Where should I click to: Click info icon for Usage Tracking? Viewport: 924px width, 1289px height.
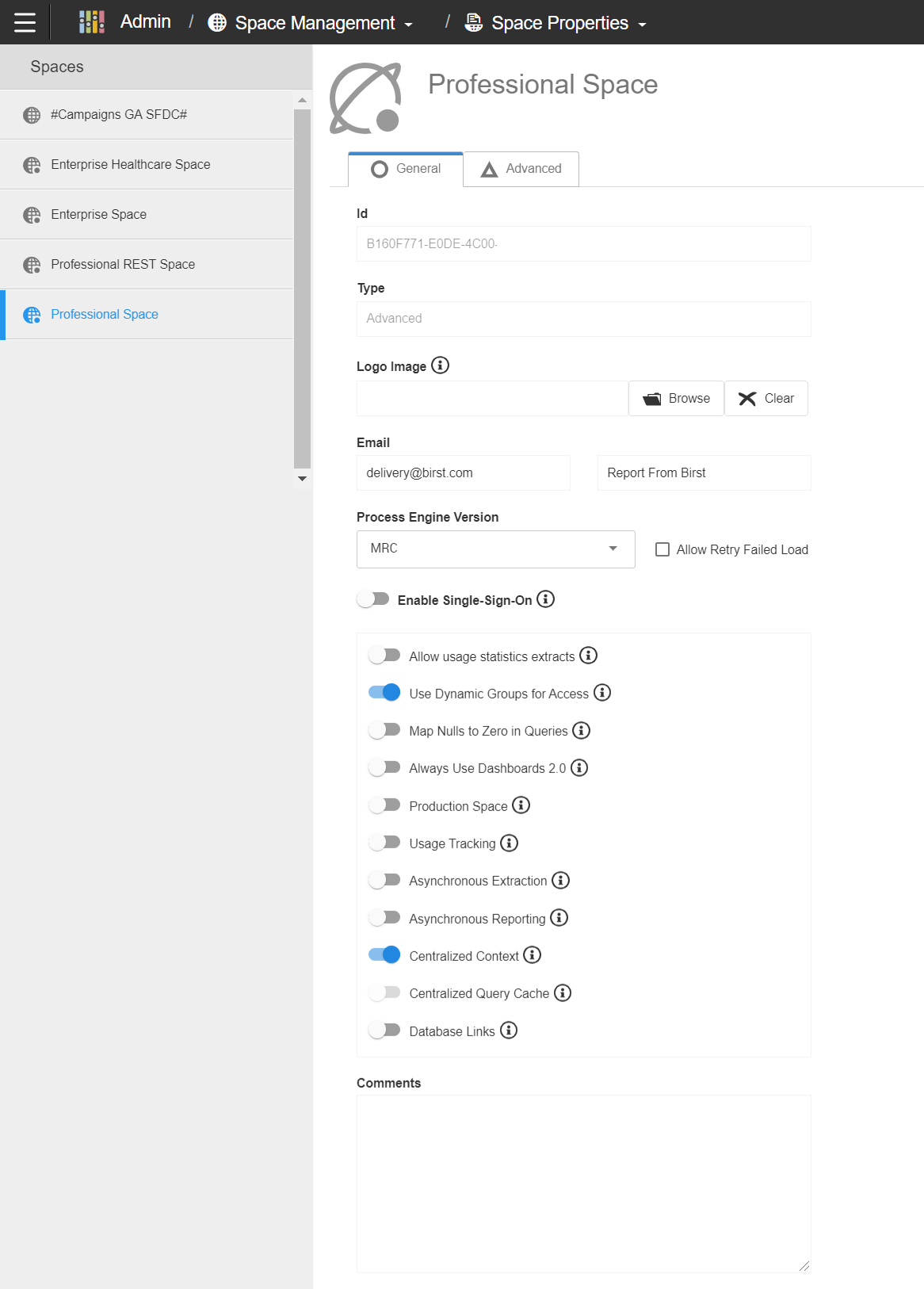[509, 843]
